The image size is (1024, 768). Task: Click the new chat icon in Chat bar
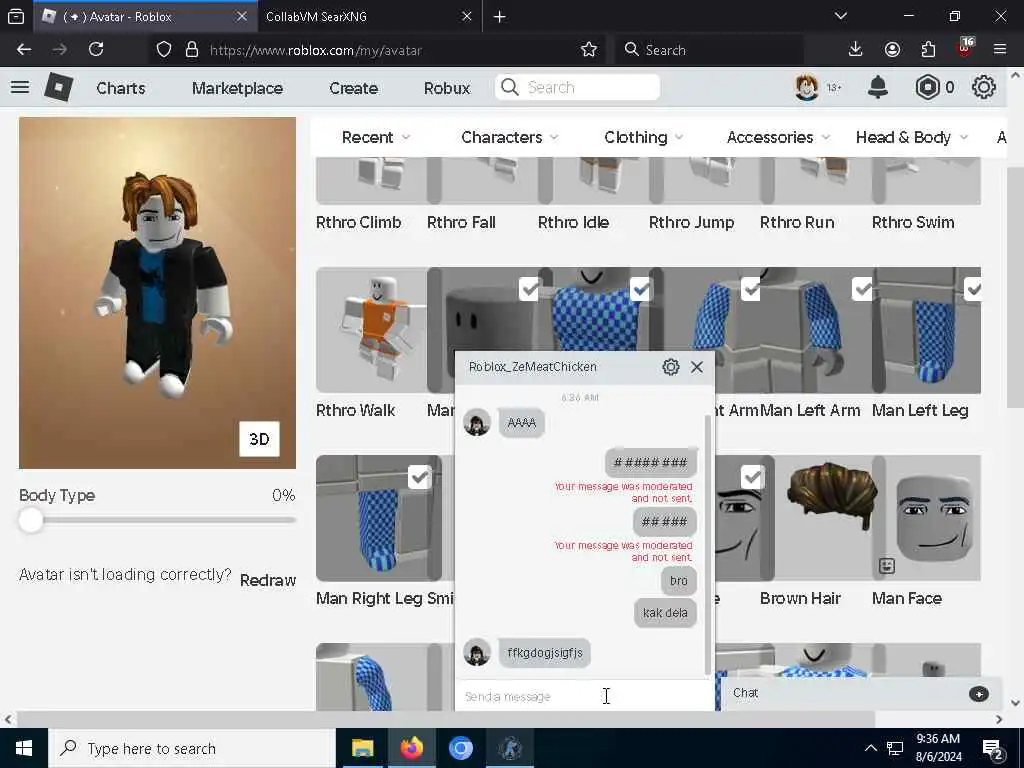coord(978,694)
